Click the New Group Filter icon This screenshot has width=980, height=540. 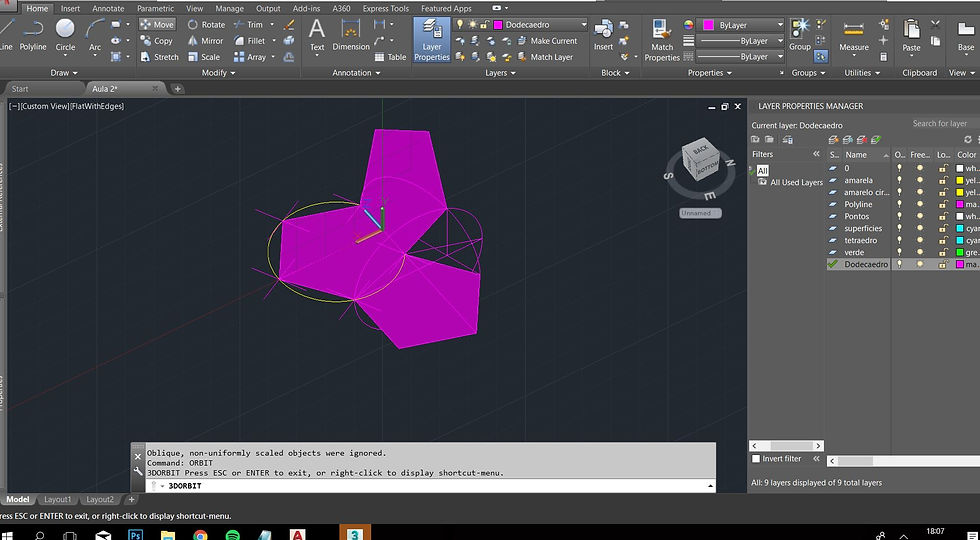tap(769, 139)
